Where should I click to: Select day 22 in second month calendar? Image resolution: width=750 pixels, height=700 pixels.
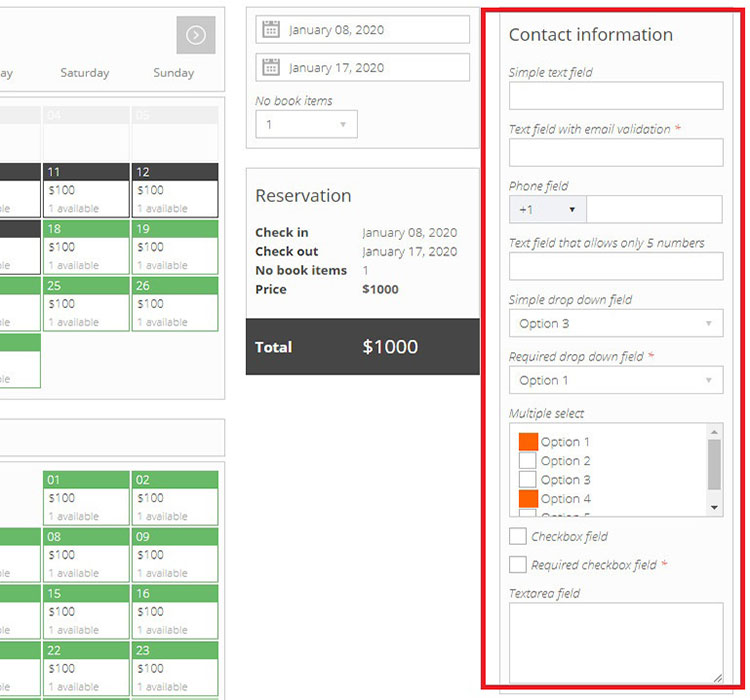coord(86,669)
